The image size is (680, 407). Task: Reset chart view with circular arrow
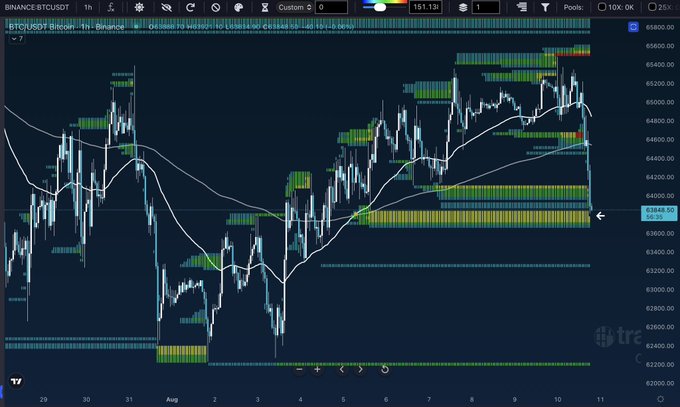coord(385,369)
